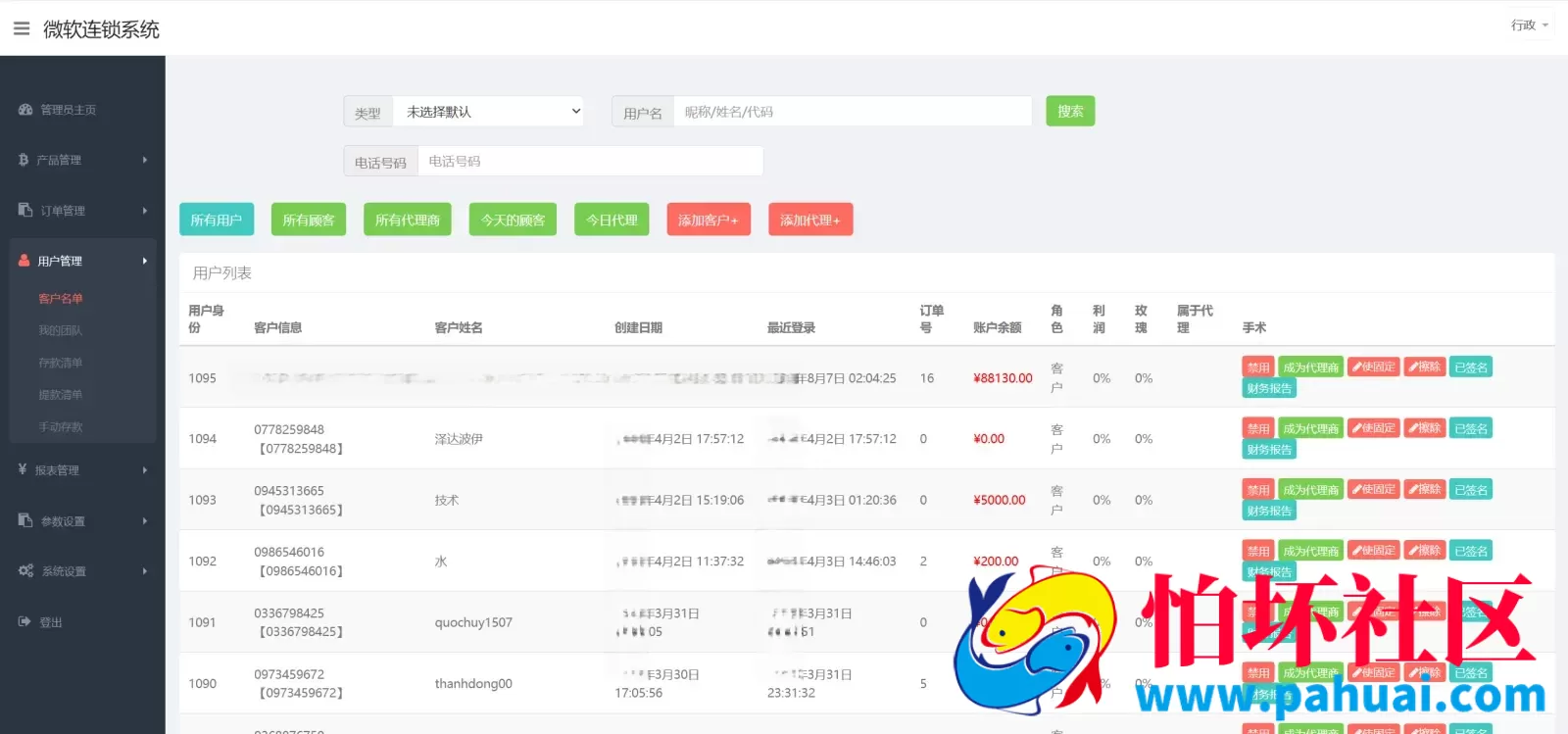1568x734 pixels.
Task: Open the 行政 account dropdown
Action: pyautogui.click(x=1529, y=25)
